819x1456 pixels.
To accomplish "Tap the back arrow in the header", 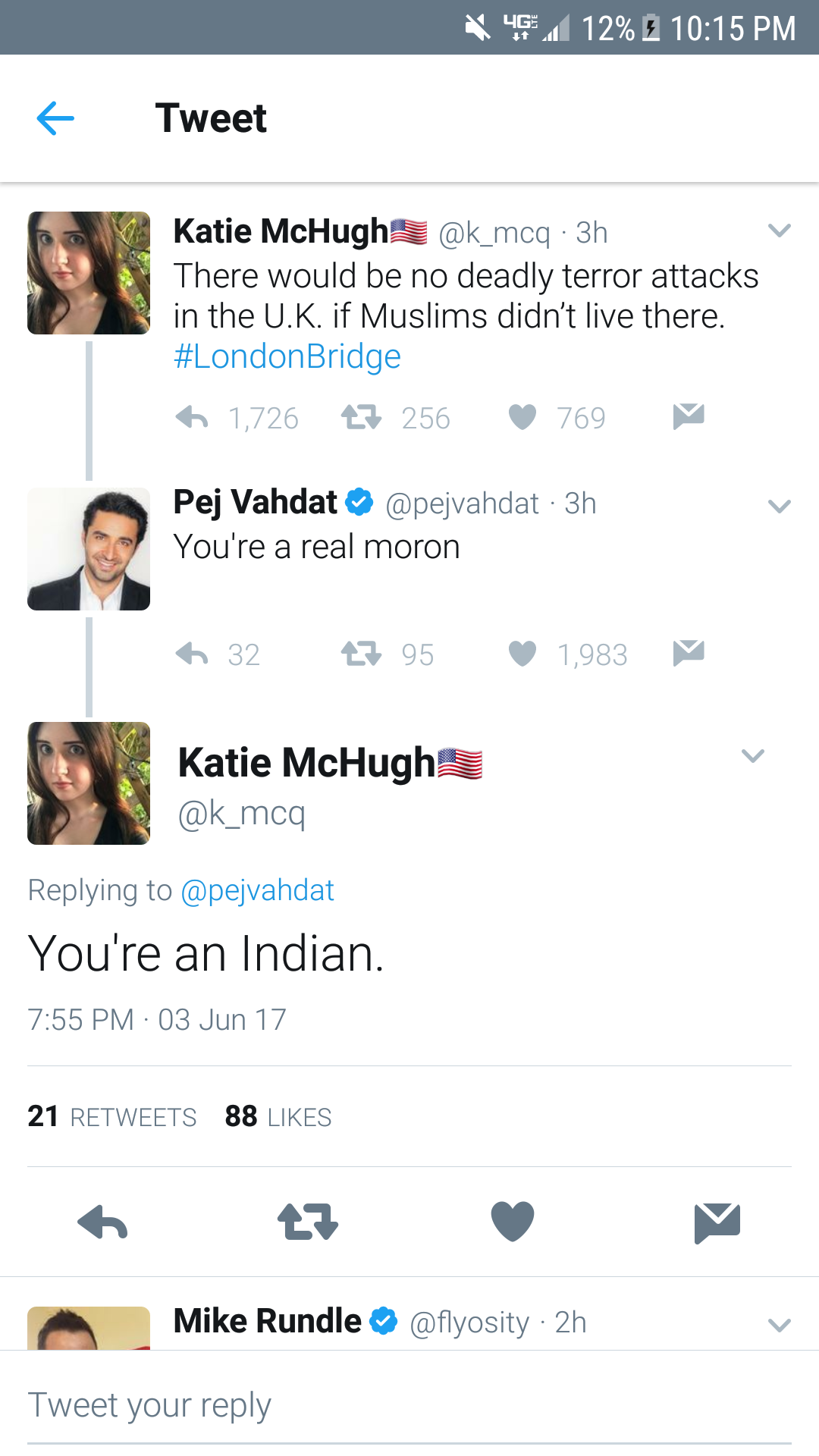I will click(55, 118).
